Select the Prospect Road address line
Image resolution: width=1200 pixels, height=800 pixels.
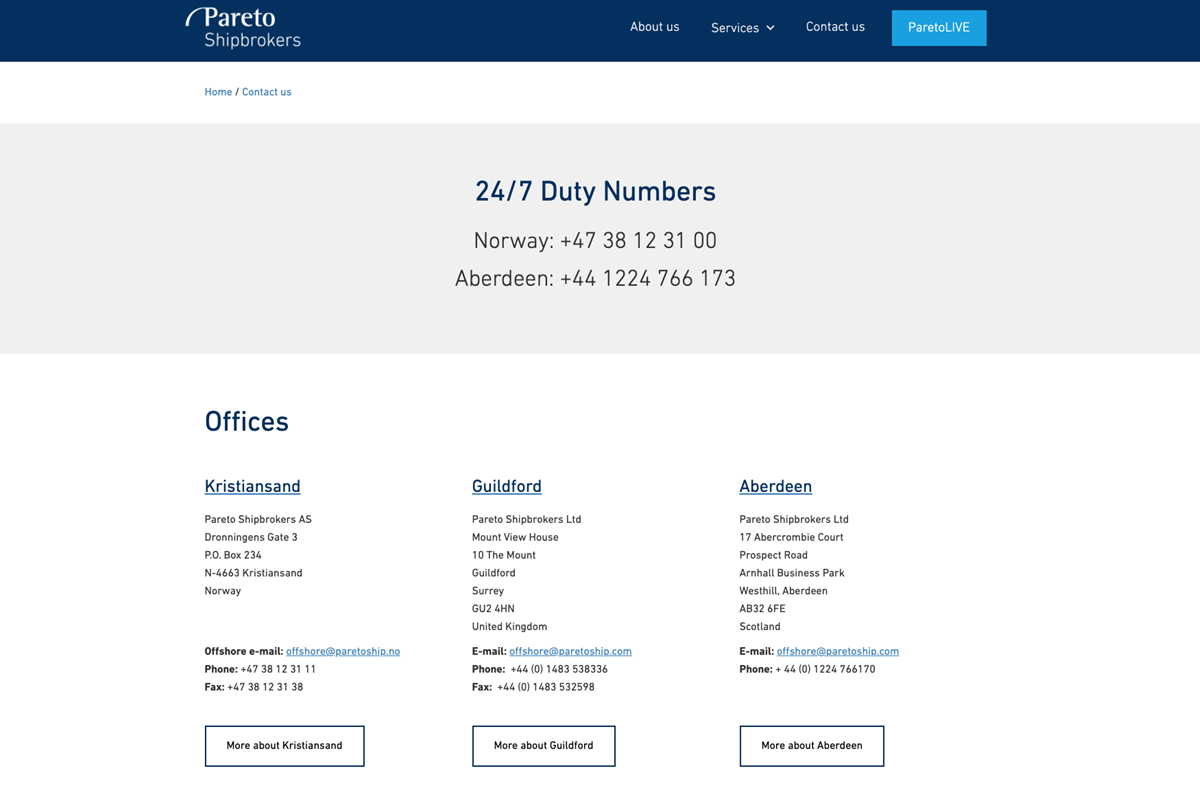tap(774, 556)
